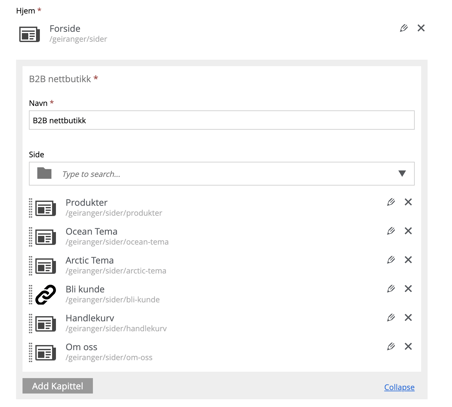Focus the Navn text field
452x407 pixels.
(x=222, y=120)
